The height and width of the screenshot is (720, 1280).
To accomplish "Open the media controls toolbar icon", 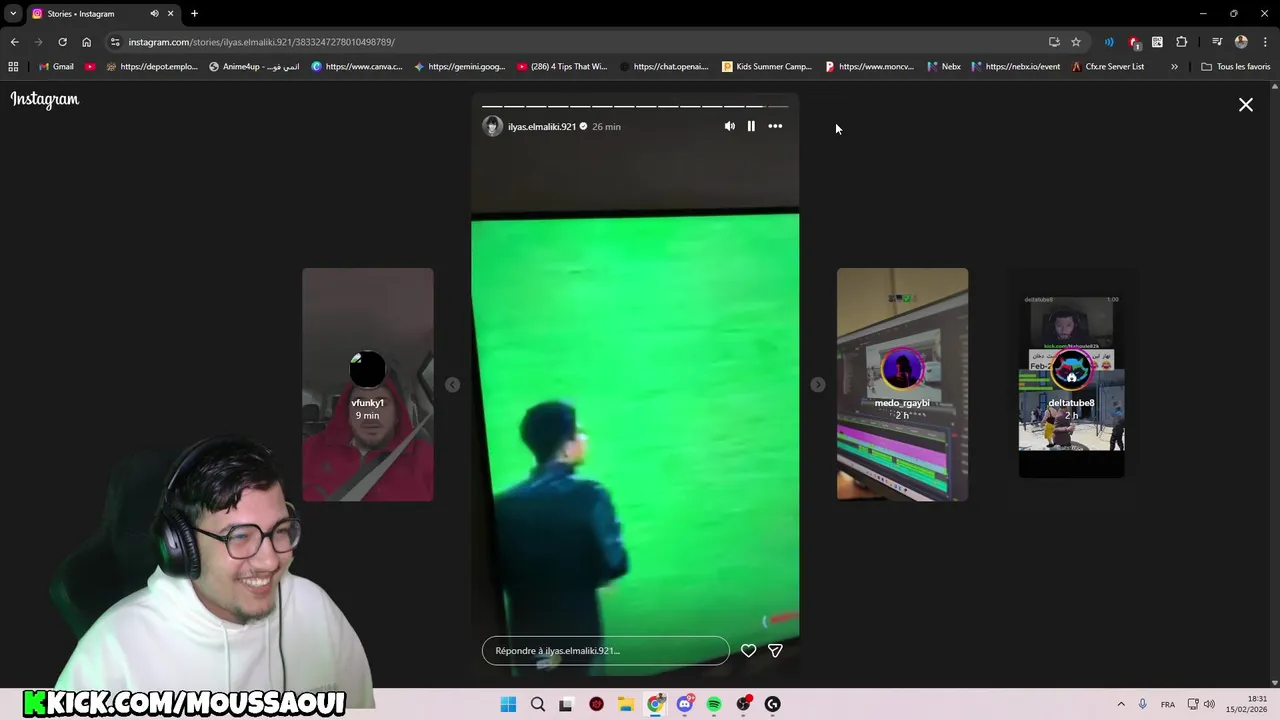I will 1217,42.
